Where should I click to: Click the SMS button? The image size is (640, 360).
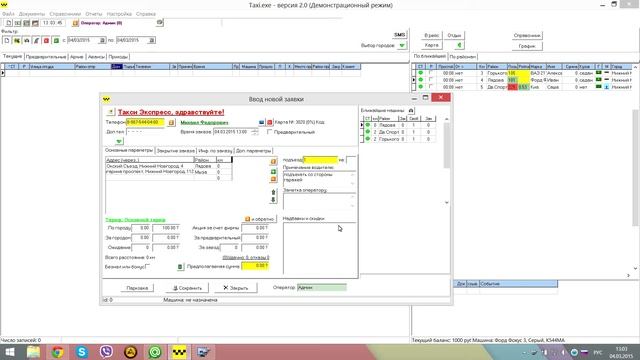coord(400,35)
